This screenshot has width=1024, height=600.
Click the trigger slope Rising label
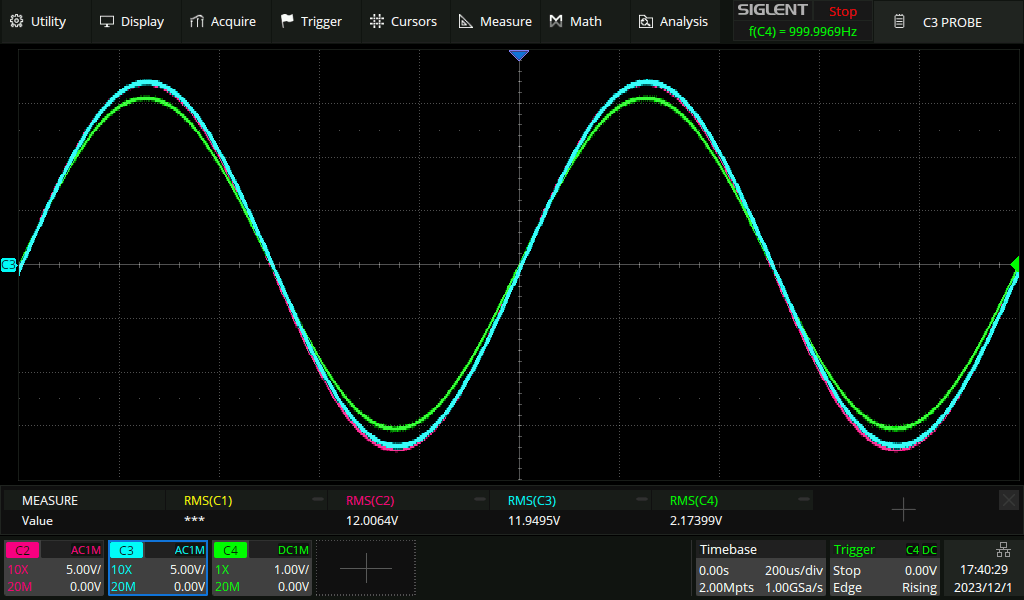pos(920,588)
